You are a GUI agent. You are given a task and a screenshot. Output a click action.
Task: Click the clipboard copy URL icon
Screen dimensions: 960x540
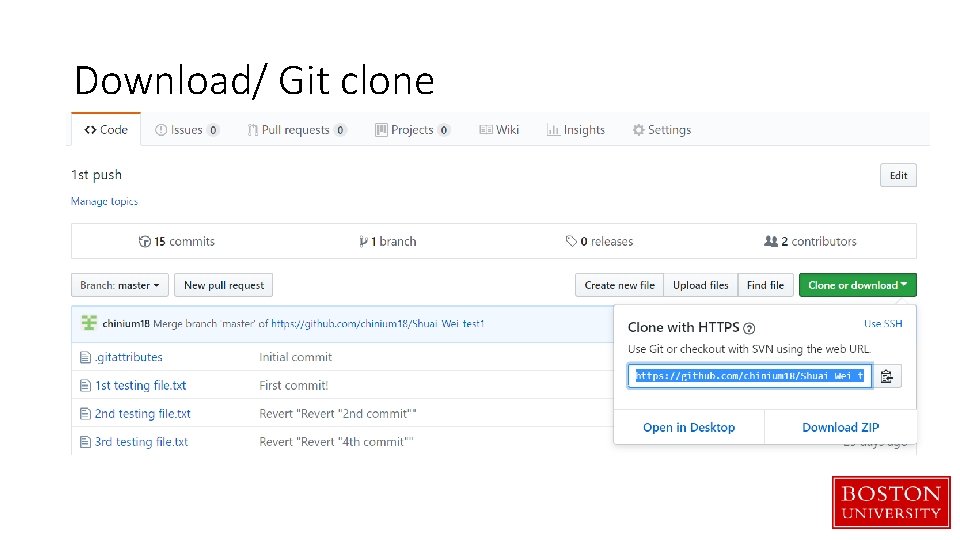pyautogui.click(x=887, y=376)
